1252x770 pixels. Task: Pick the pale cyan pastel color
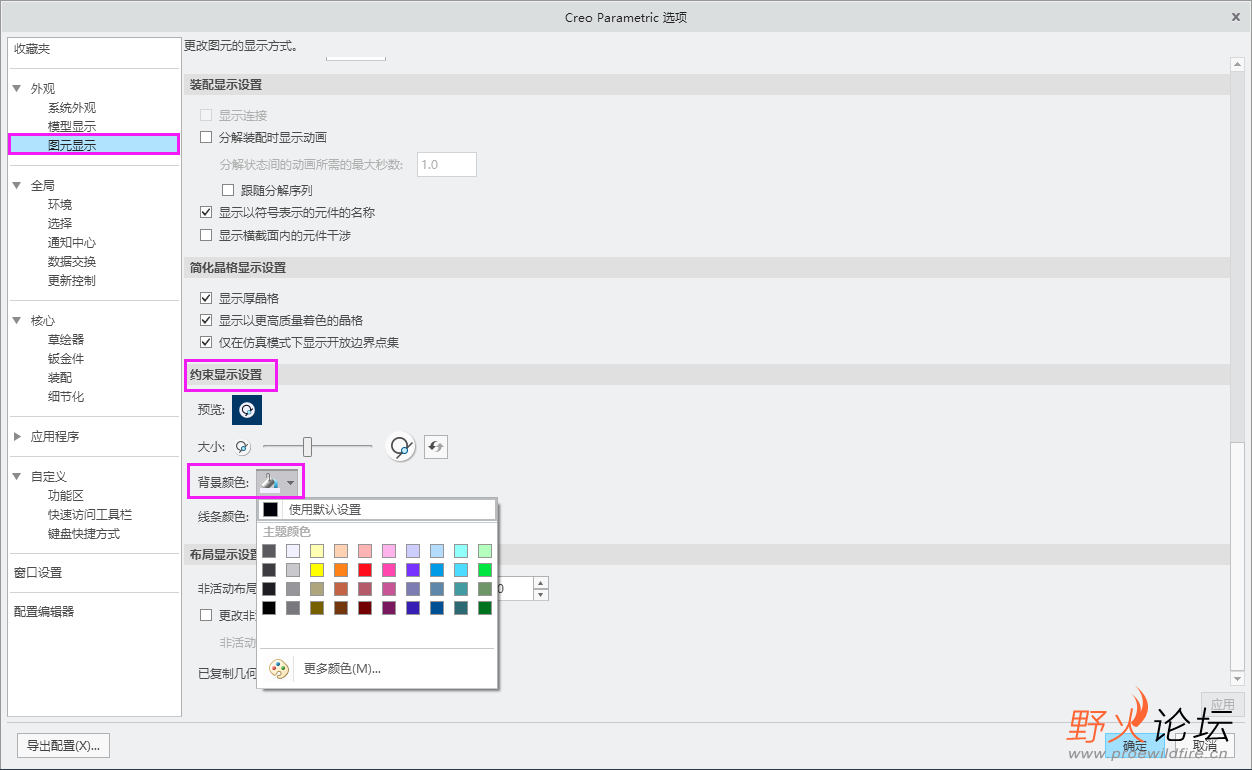(461, 551)
